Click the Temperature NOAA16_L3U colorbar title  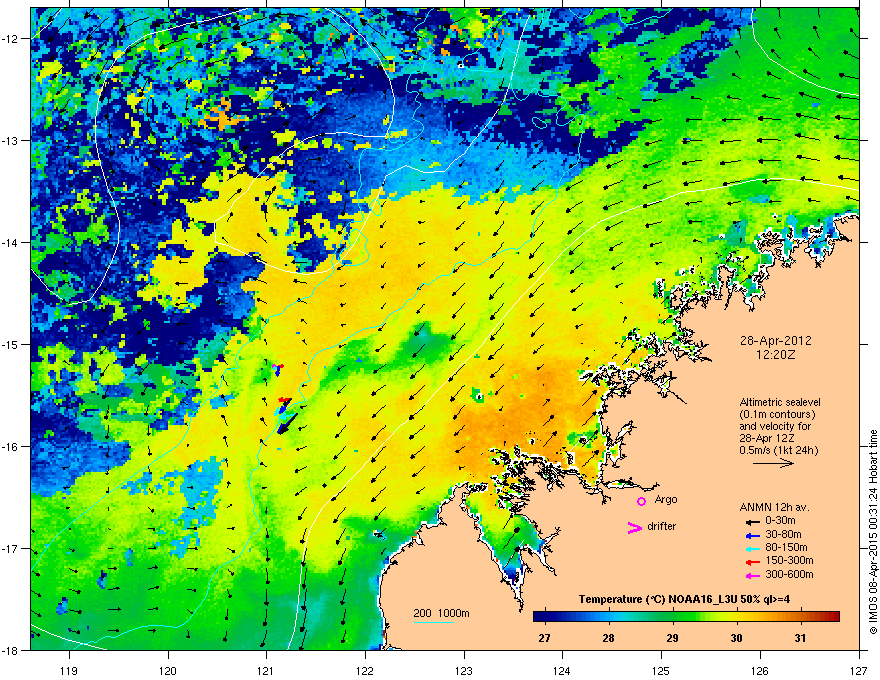tap(684, 599)
